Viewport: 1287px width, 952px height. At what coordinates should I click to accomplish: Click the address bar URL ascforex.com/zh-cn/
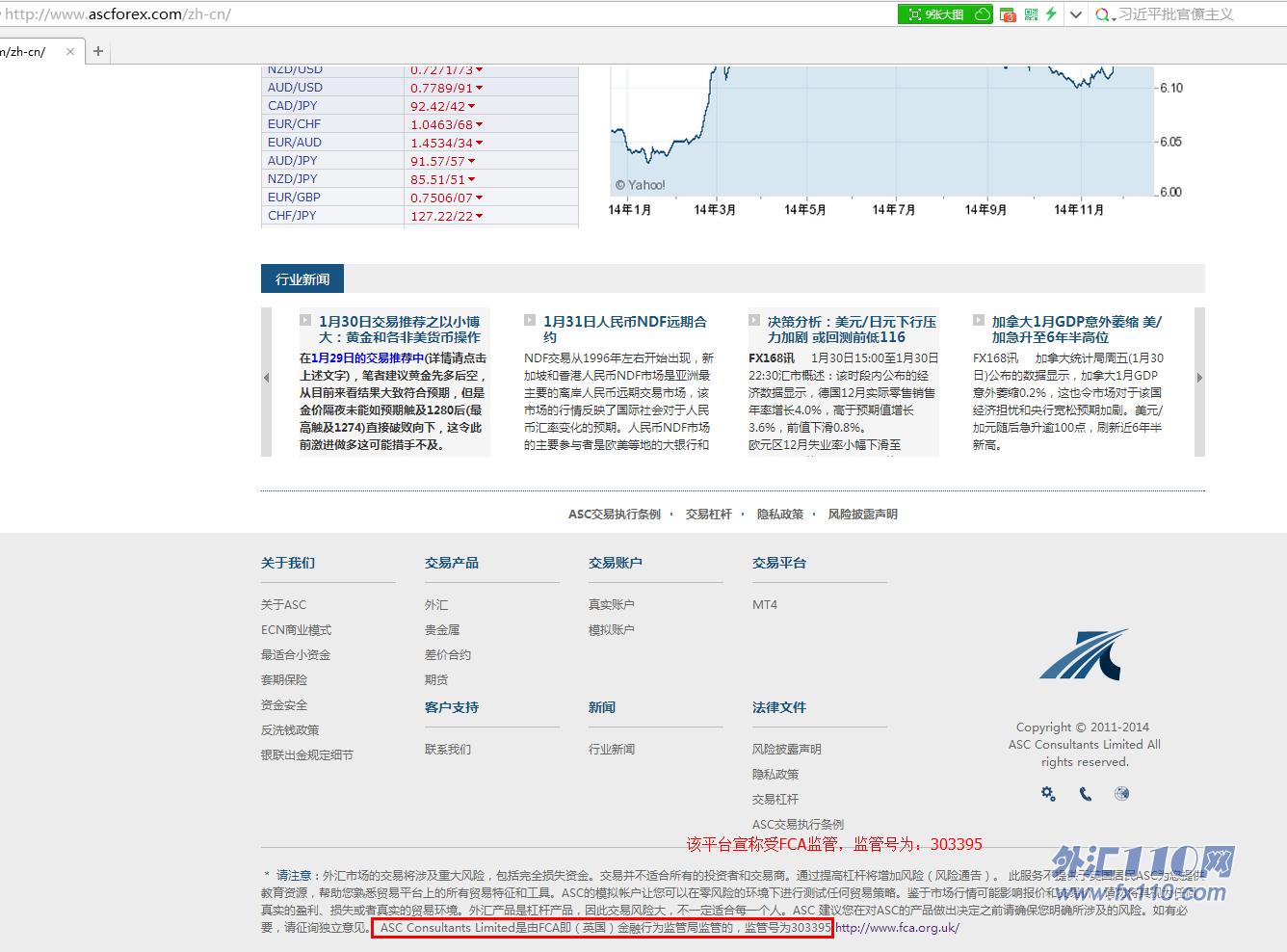click(x=118, y=14)
